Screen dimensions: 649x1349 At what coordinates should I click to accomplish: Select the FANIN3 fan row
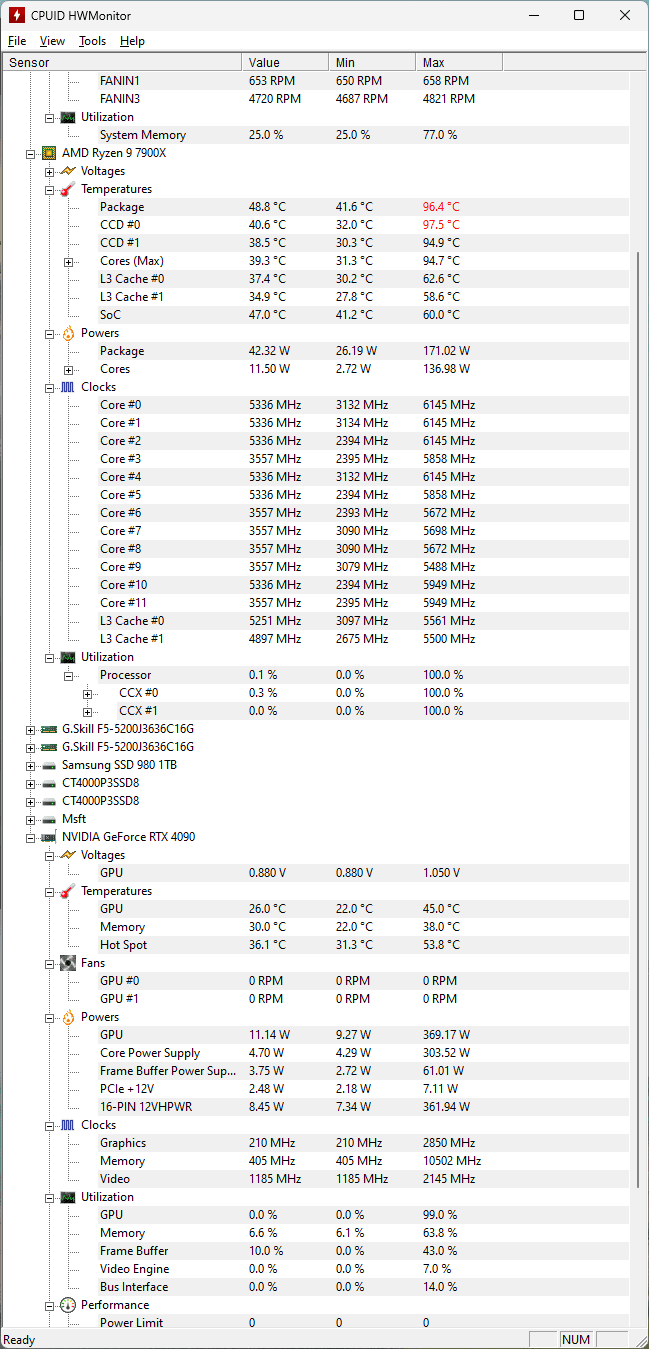[315, 99]
